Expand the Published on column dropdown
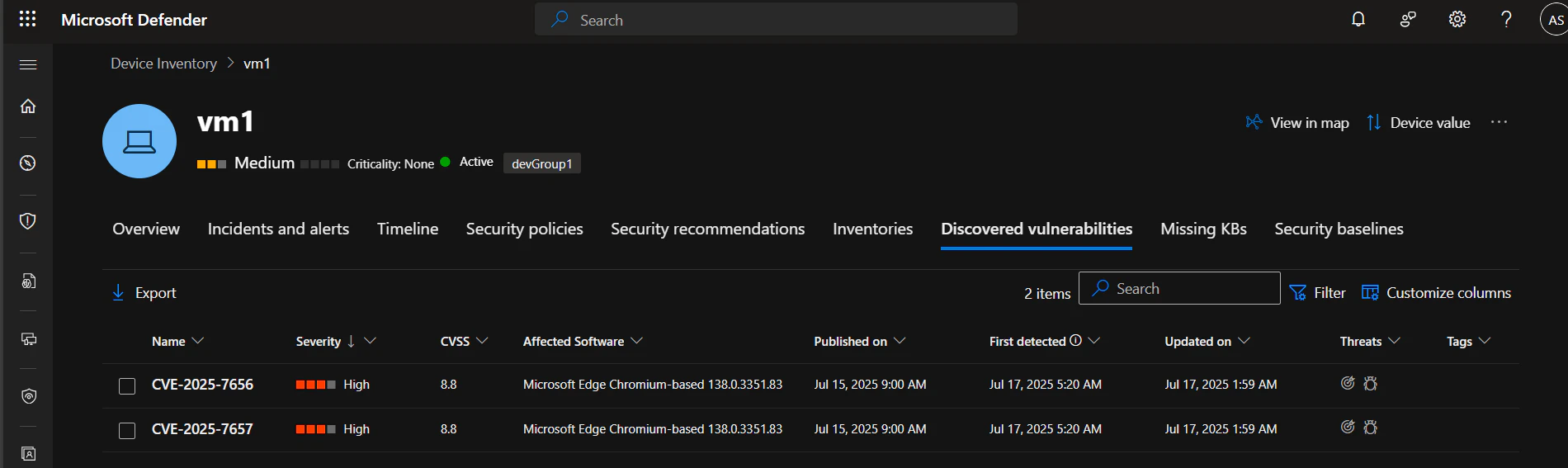 (900, 341)
